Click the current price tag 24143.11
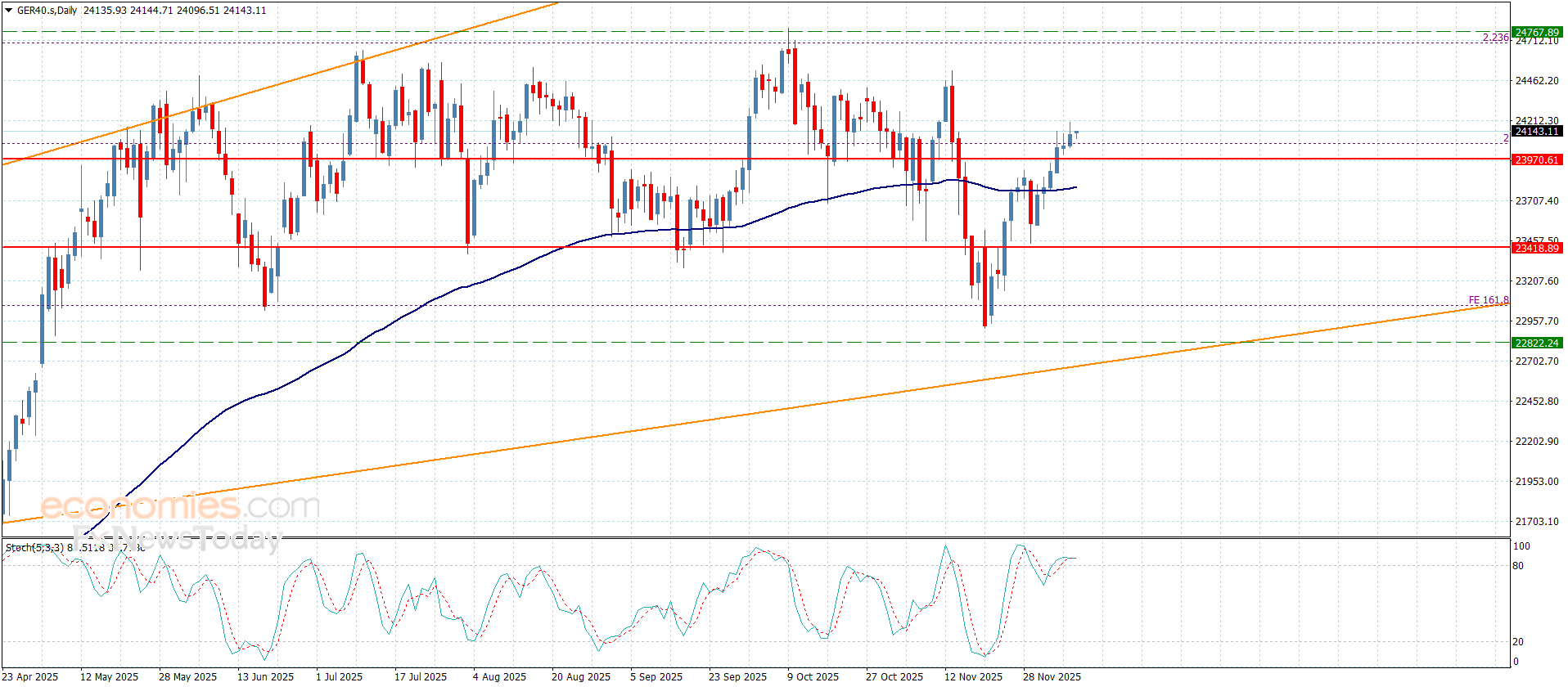 [x=1536, y=132]
